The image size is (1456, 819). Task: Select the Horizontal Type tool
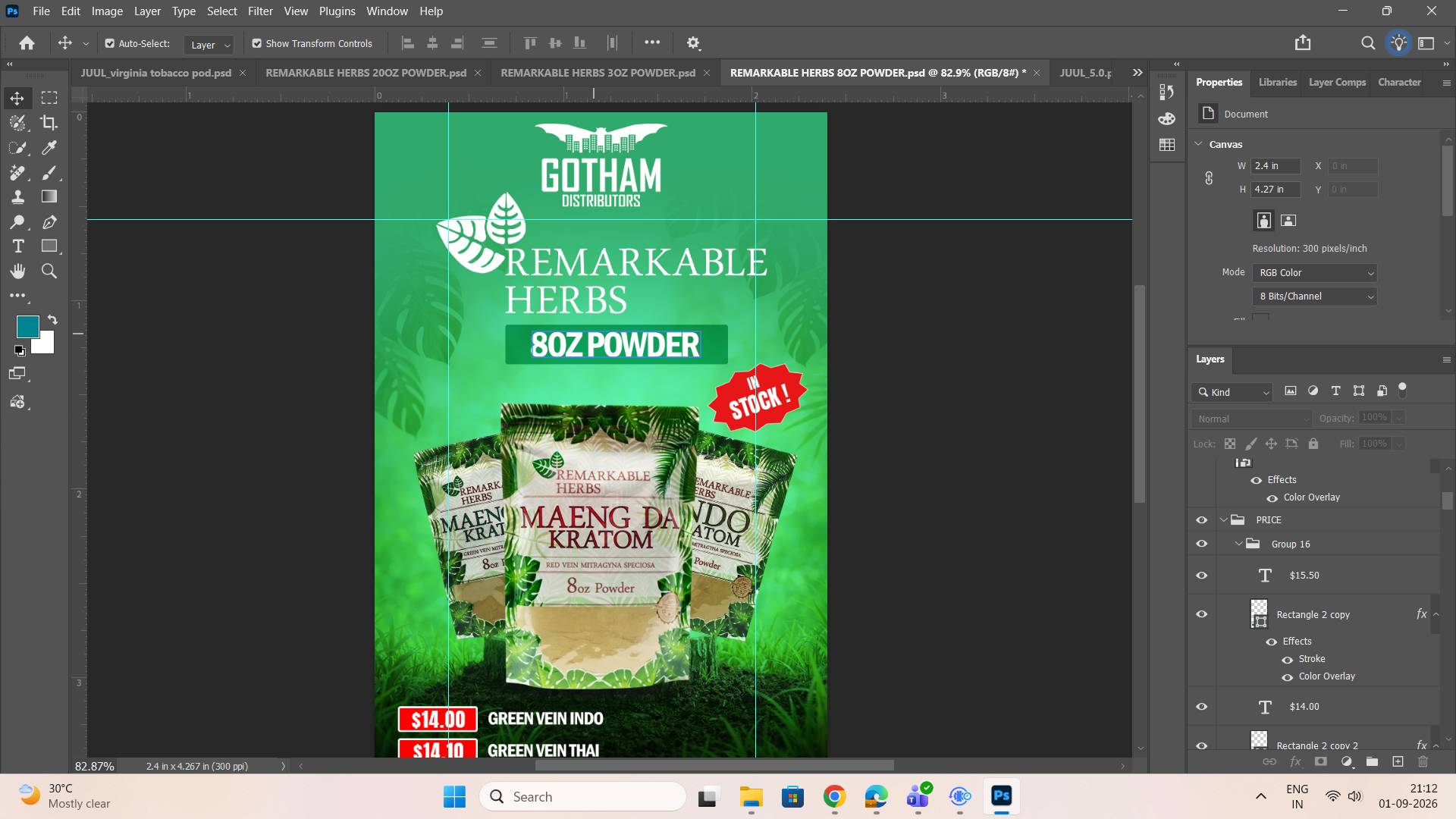pos(17,246)
